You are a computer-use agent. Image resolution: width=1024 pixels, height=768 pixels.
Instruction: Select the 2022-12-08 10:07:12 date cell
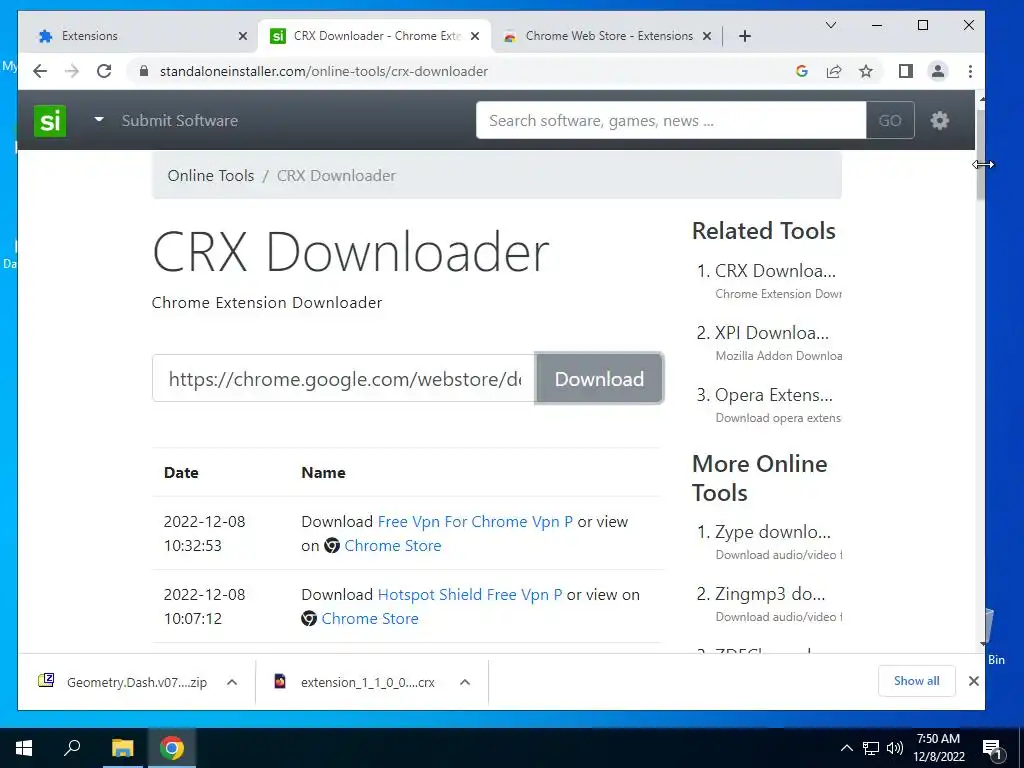(x=204, y=607)
